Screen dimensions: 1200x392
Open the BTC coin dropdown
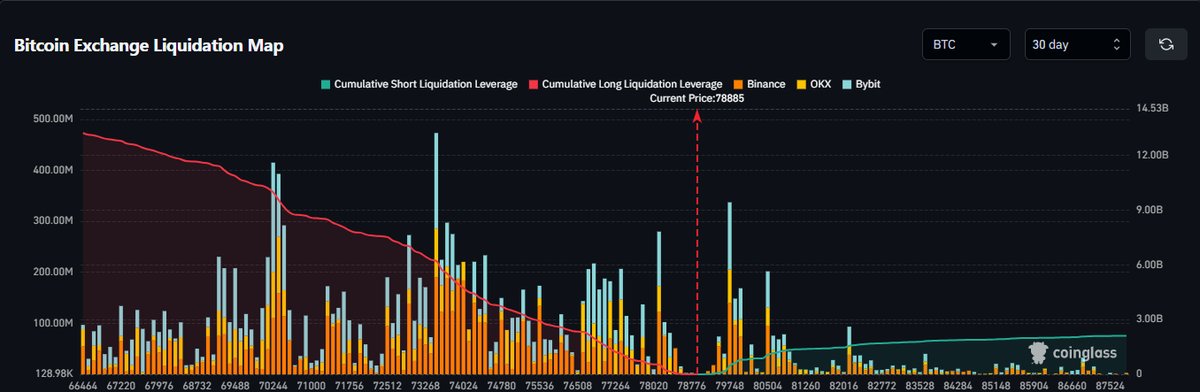[966, 44]
